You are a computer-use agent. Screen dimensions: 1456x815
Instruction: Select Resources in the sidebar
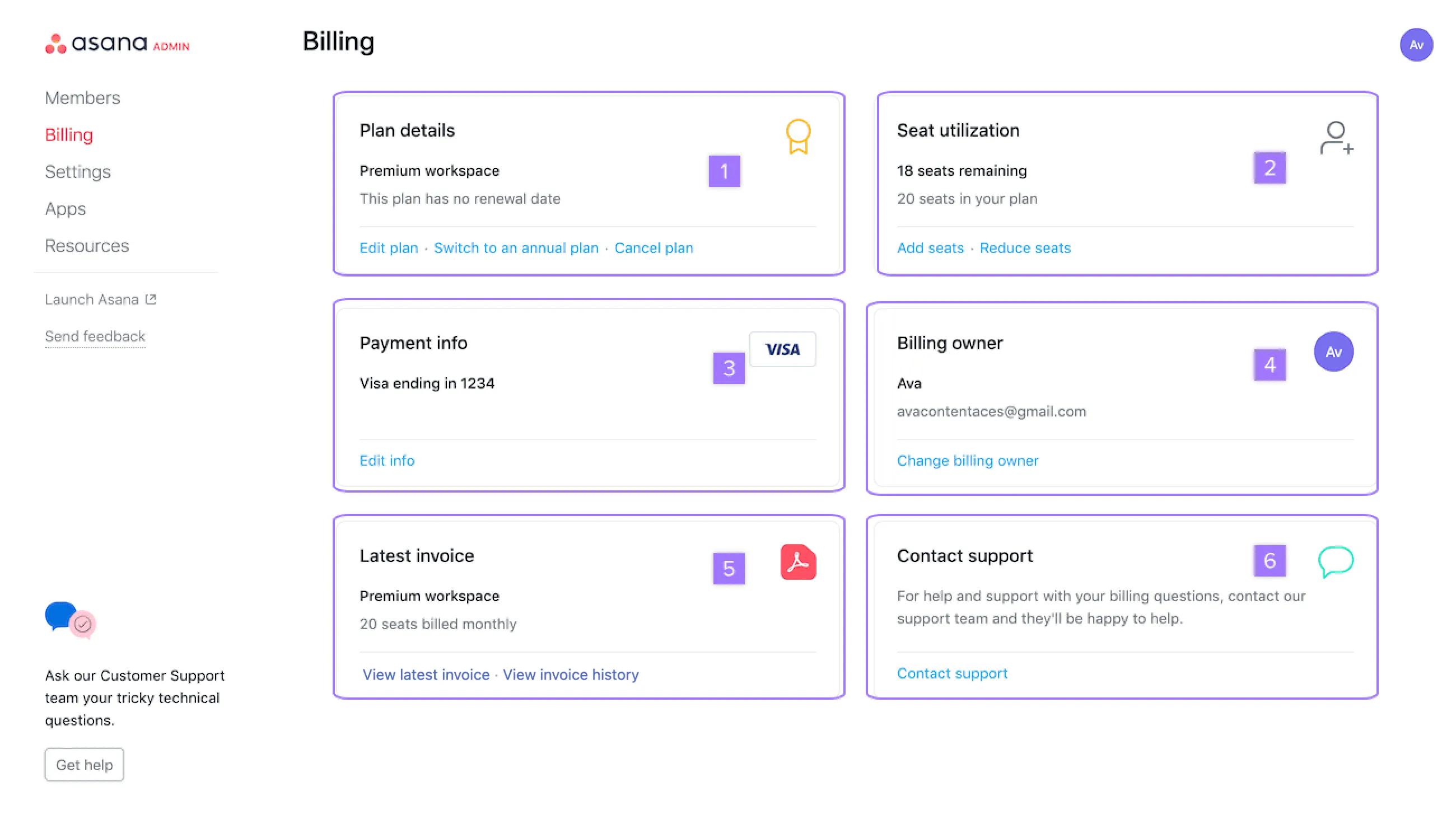click(x=86, y=246)
